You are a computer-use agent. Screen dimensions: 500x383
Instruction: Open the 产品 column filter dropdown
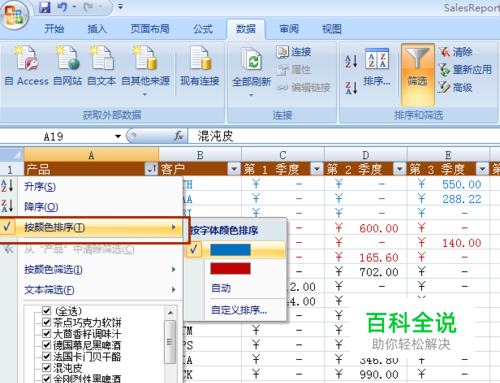coord(151,169)
